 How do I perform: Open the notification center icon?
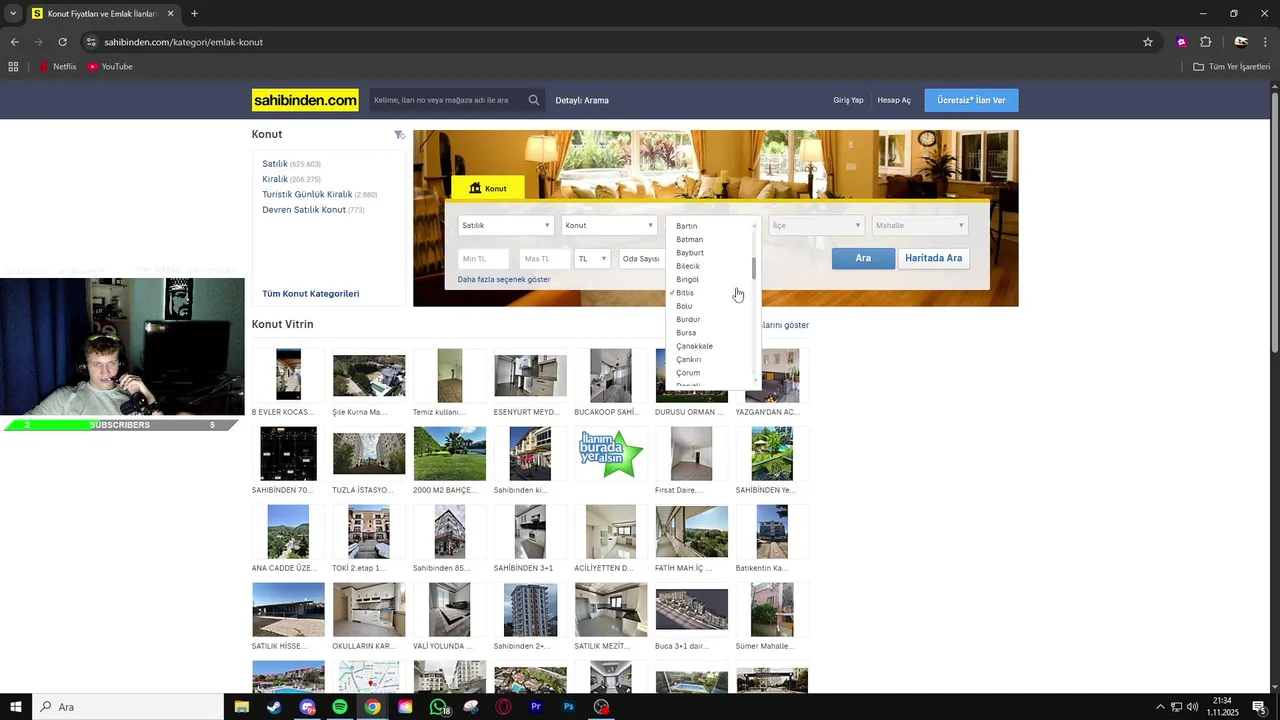coord(1259,707)
